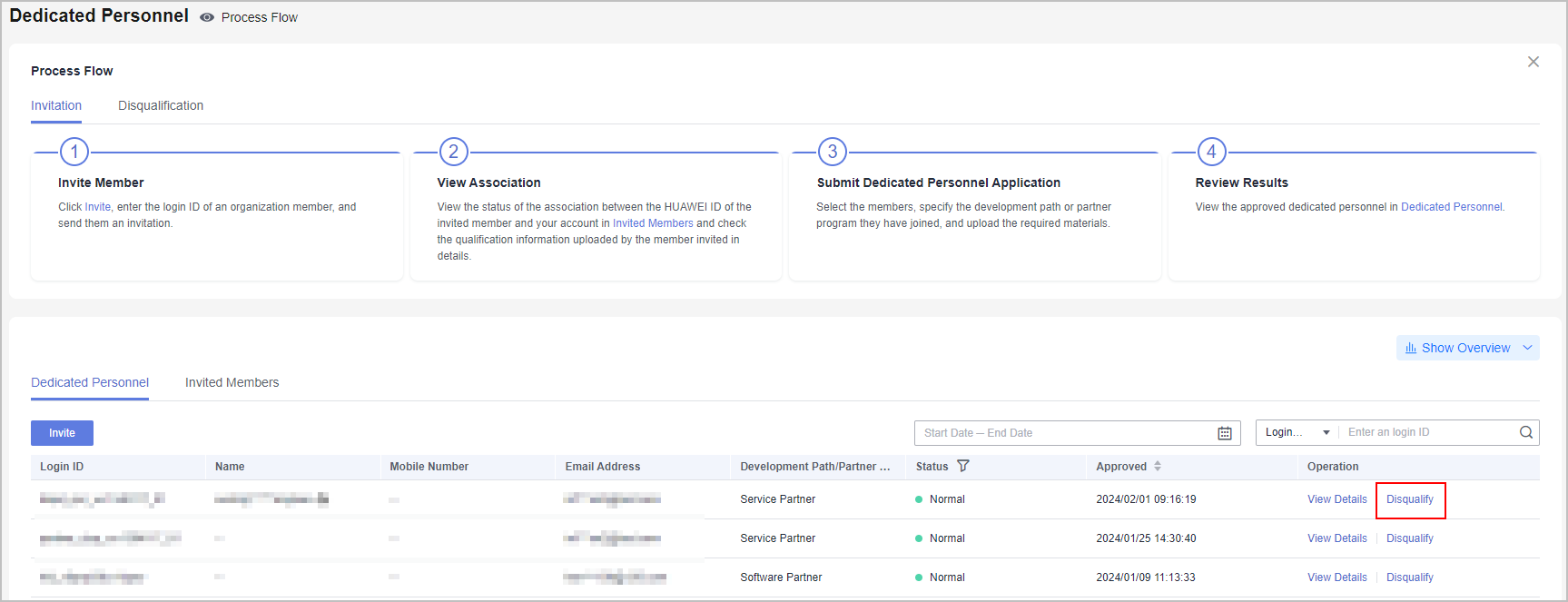
Task: Disqualify the member approved 2024/01/25 14:30:40
Action: click(1410, 538)
